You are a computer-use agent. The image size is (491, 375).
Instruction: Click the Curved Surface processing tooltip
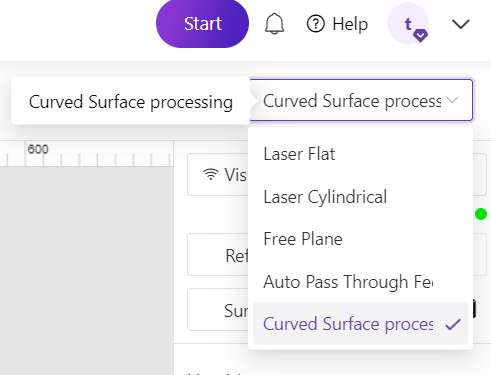pos(131,101)
